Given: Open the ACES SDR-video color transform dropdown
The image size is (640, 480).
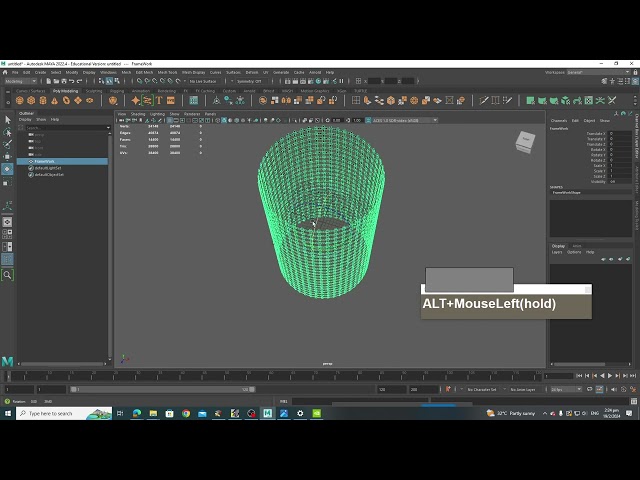Looking at the screenshot, I should click(x=404, y=120).
